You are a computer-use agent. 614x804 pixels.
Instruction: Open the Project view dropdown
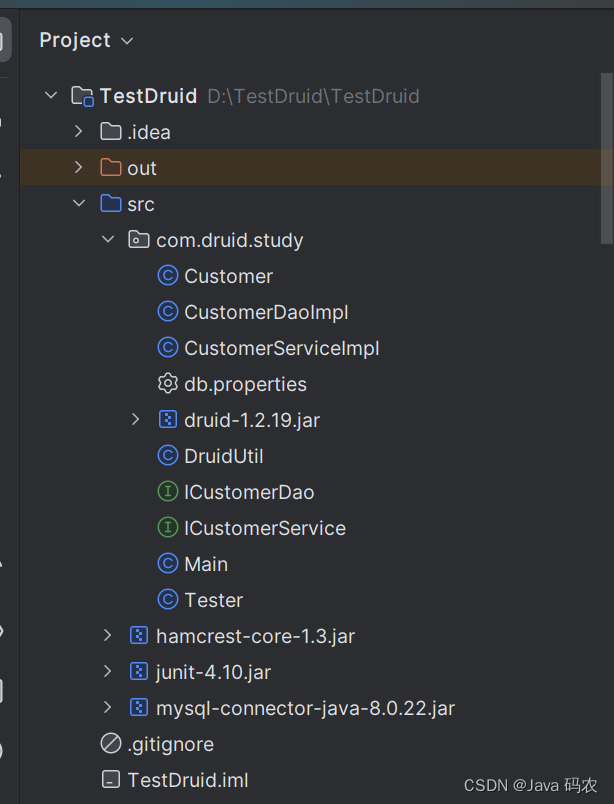point(126,40)
